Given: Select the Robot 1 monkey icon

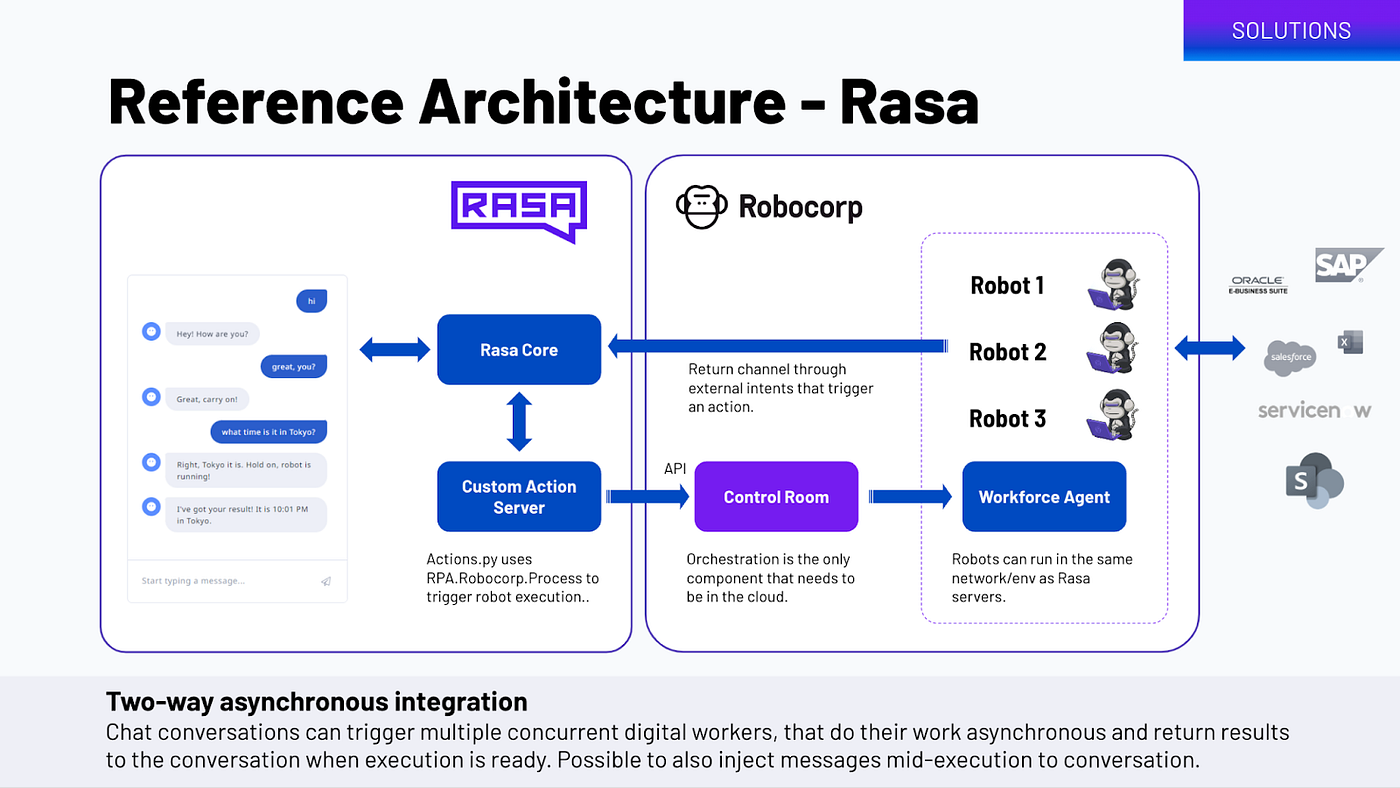Looking at the screenshot, I should [1114, 285].
